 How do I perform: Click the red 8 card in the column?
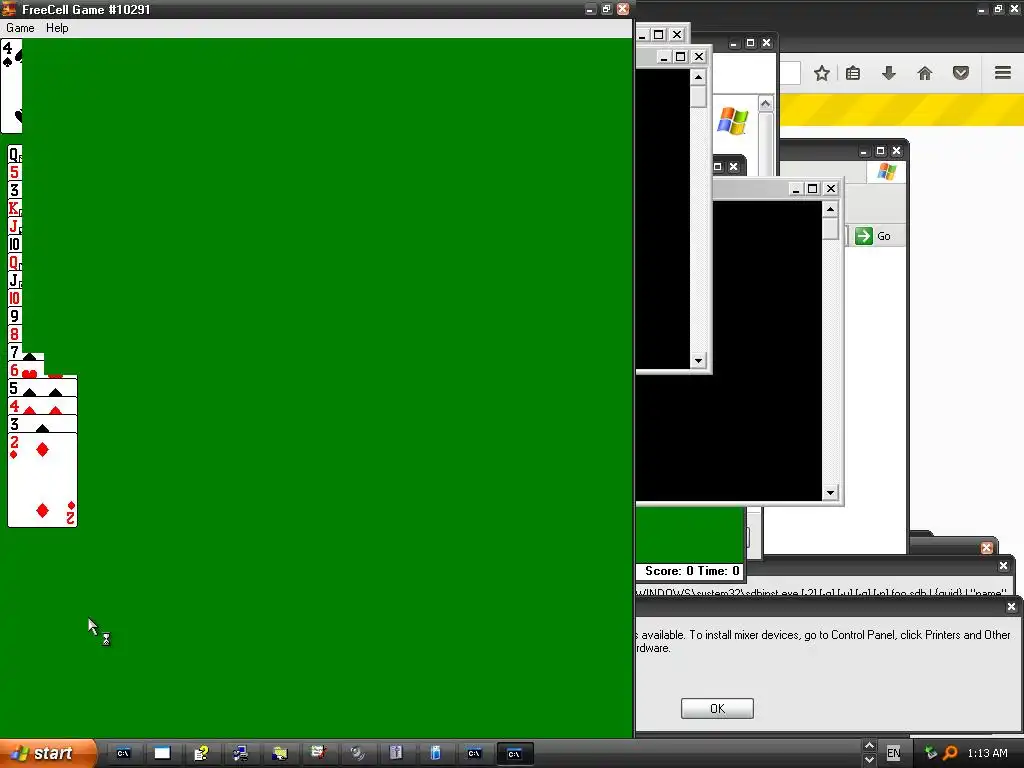[14, 334]
